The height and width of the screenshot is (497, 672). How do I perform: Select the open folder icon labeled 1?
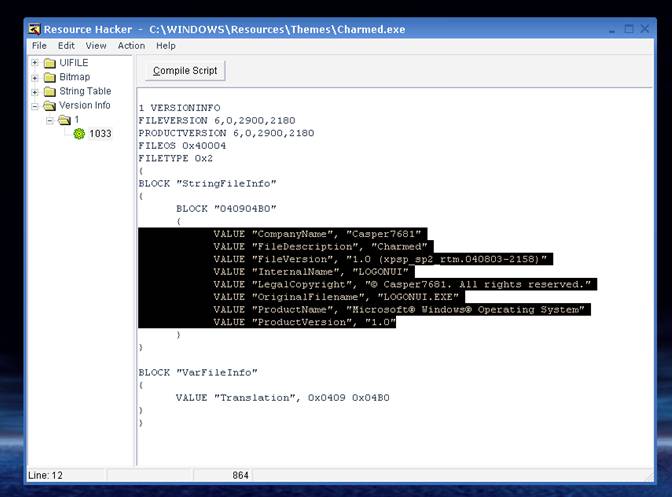click(x=64, y=120)
